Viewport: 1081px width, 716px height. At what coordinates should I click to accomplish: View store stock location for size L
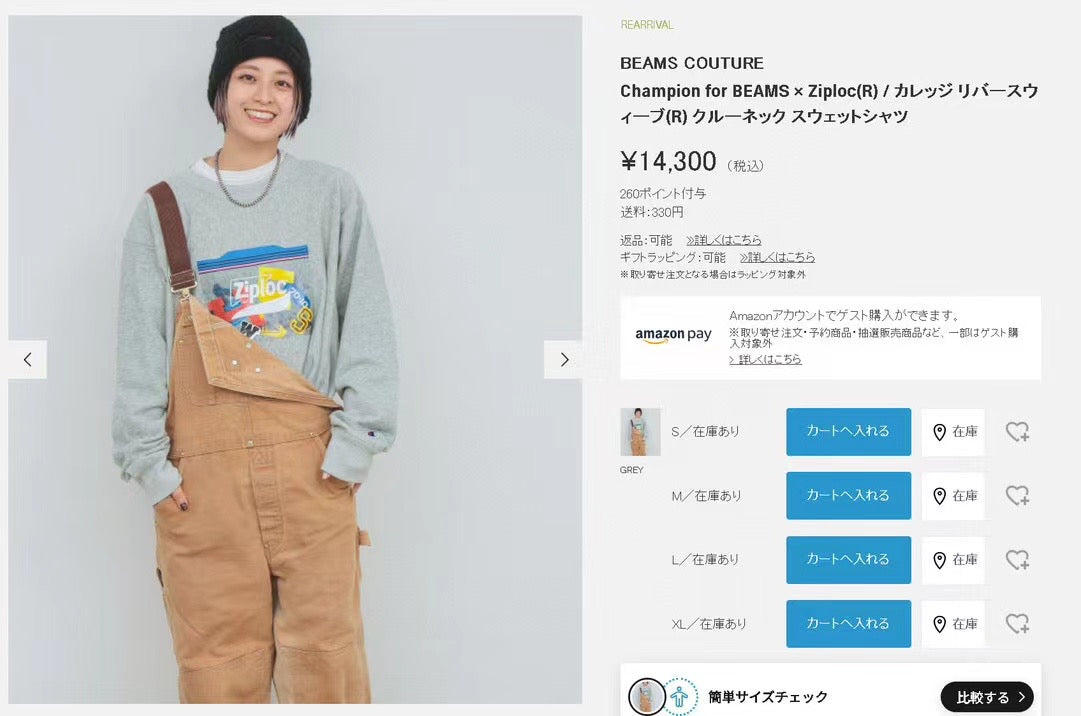pyautogui.click(x=953, y=560)
